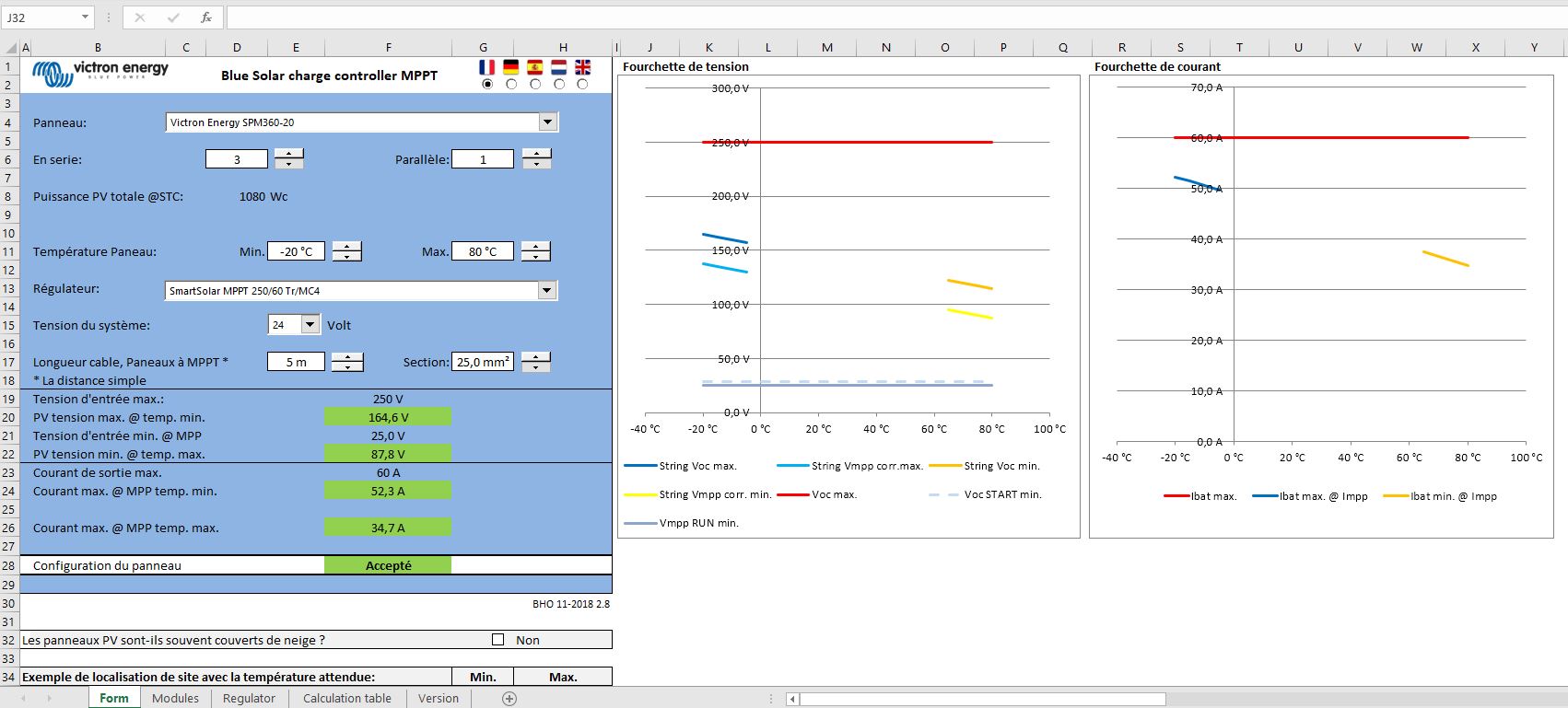Click the Spanish flag icon
The width and height of the screenshot is (1568, 708).
(x=535, y=67)
